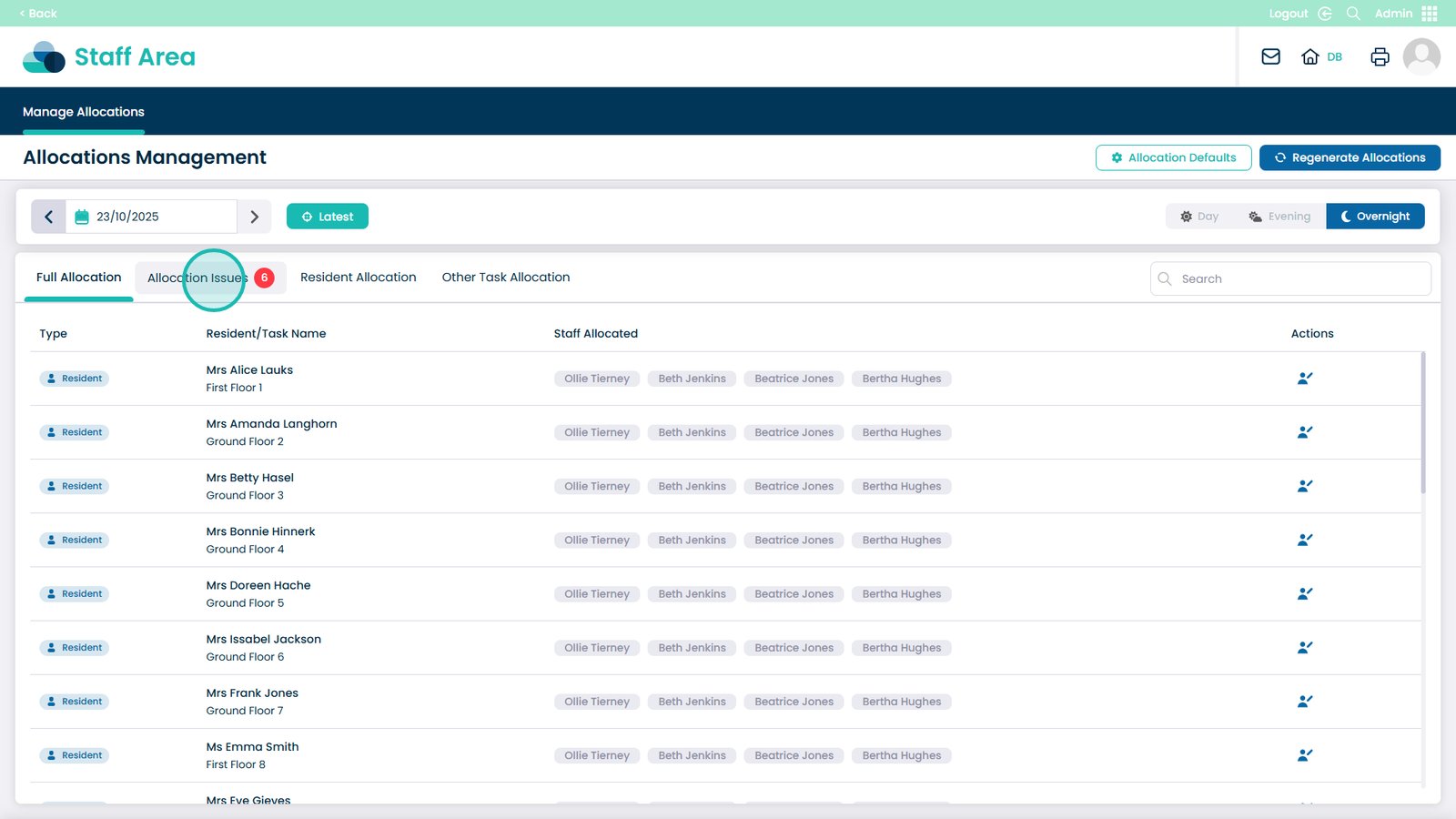Open the user profile avatar

point(1421,56)
